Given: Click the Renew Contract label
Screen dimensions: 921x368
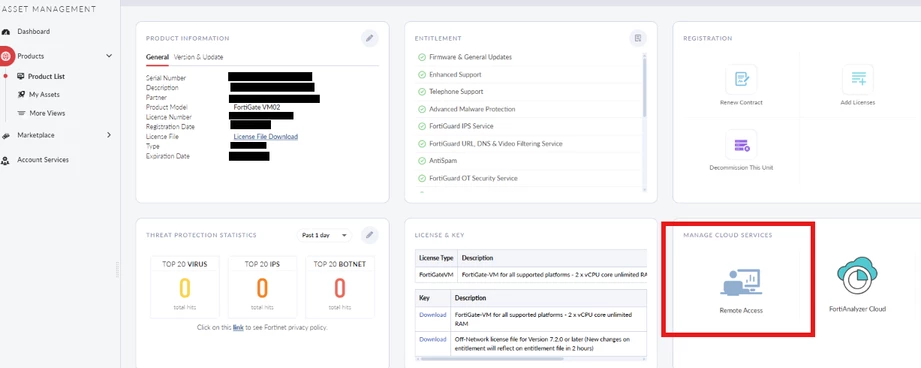Looking at the screenshot, I should pos(741,103).
